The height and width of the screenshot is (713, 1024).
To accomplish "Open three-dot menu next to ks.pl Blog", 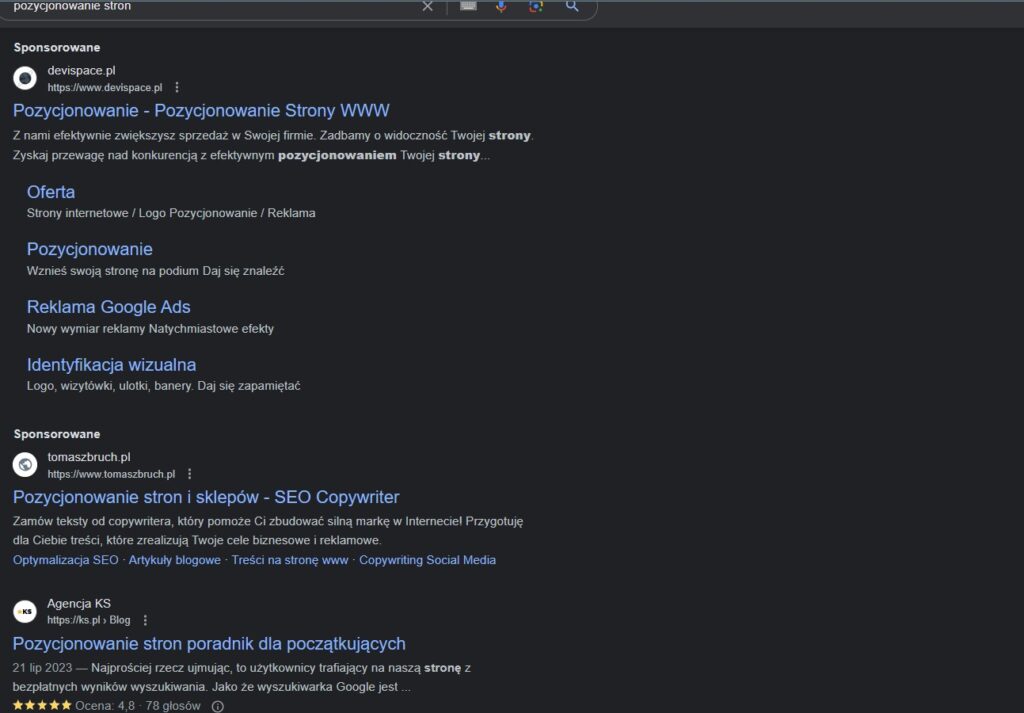I will click(x=145, y=620).
